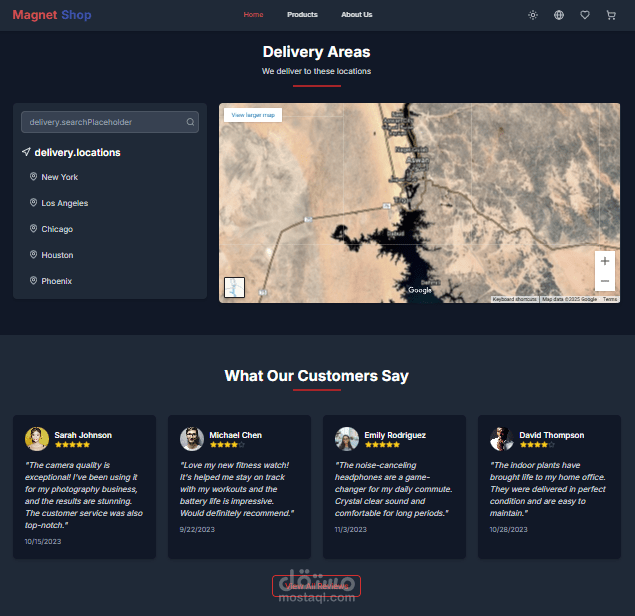Click the pin icon beside Los Angeles
Viewport: 635px width, 616px height.
click(x=33, y=202)
